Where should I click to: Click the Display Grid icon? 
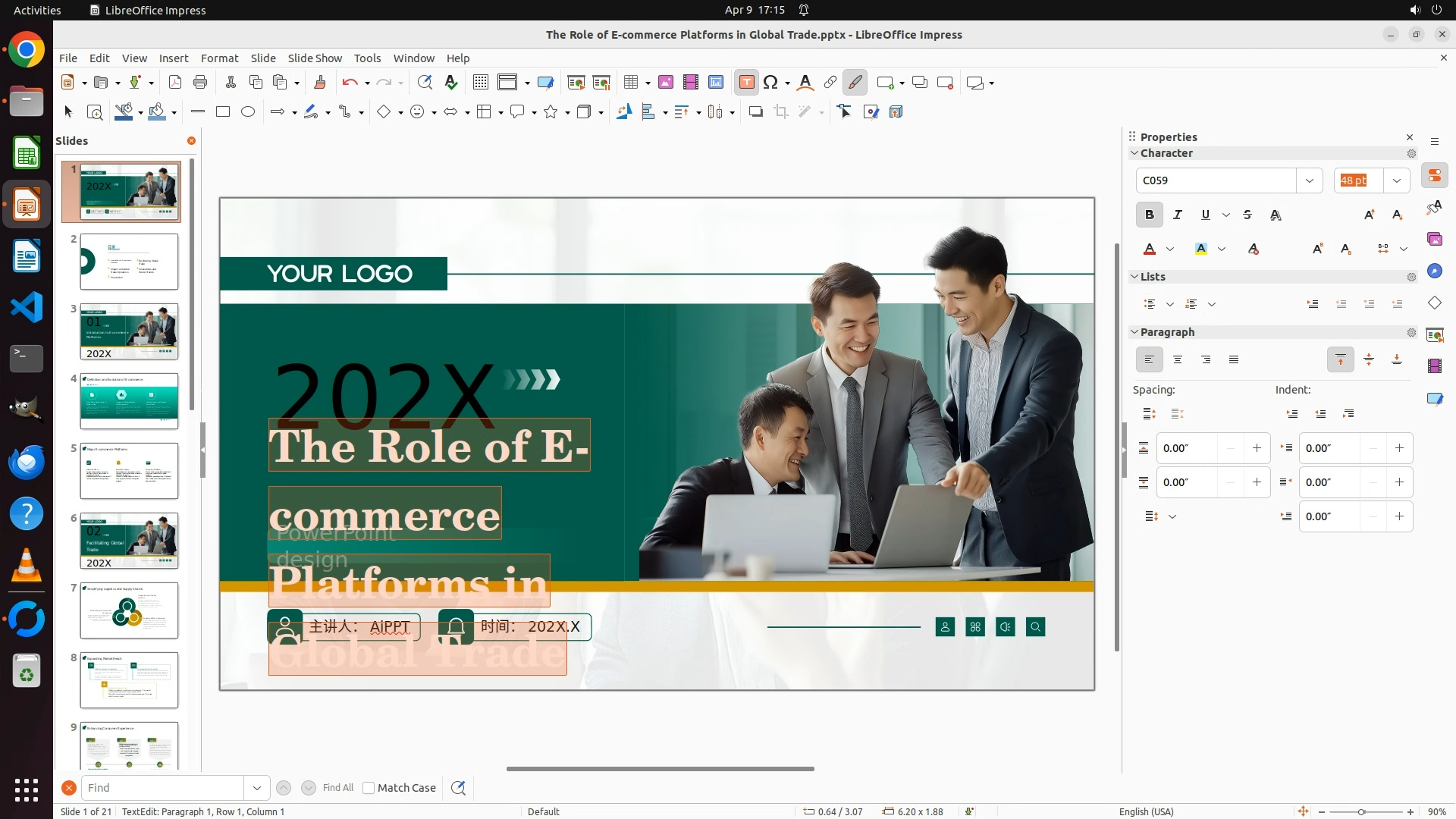coord(480,83)
